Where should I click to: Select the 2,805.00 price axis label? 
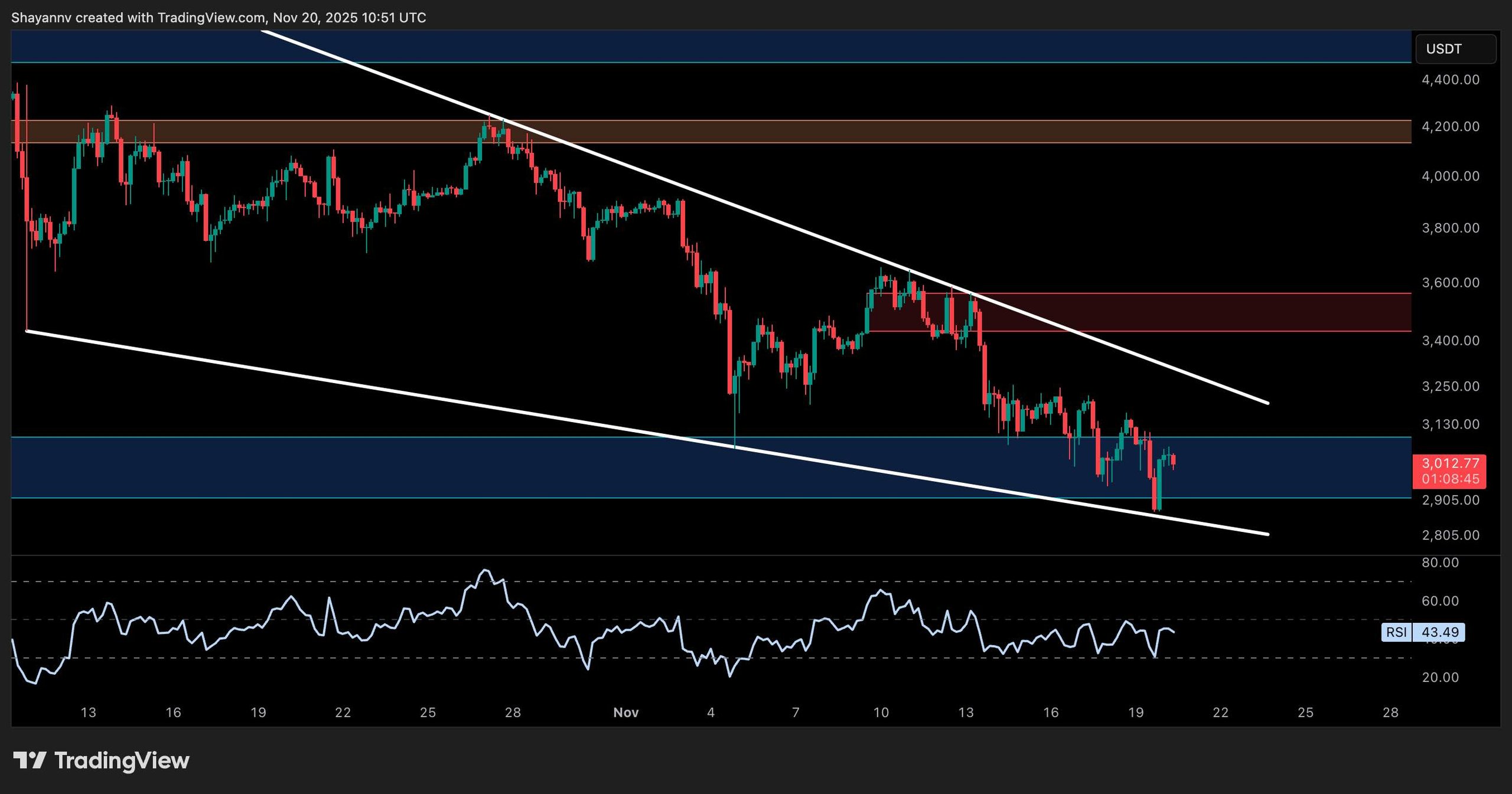click(x=1450, y=535)
